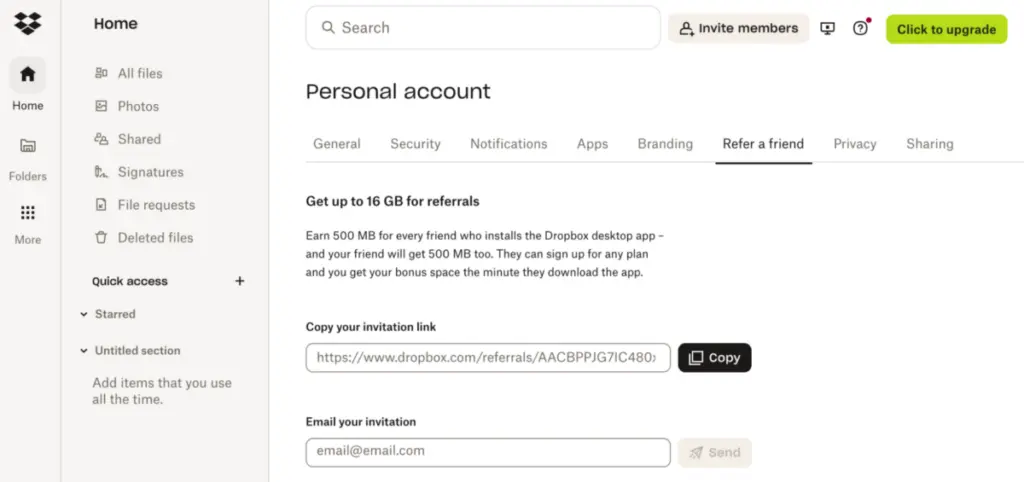Switch to the Security tab
1024x482 pixels.
415,144
